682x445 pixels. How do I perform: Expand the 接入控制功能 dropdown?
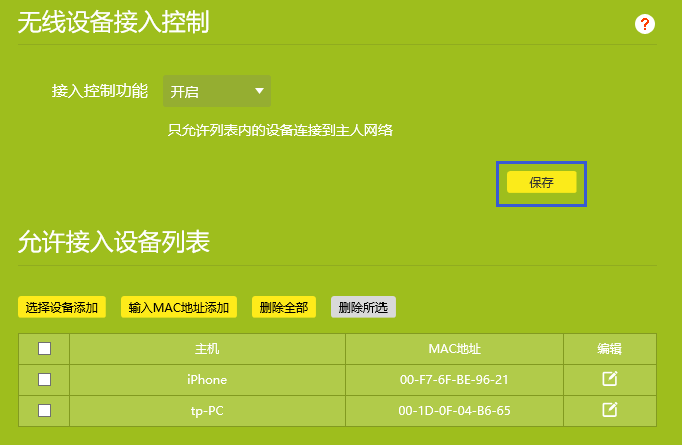pyautogui.click(x=217, y=92)
